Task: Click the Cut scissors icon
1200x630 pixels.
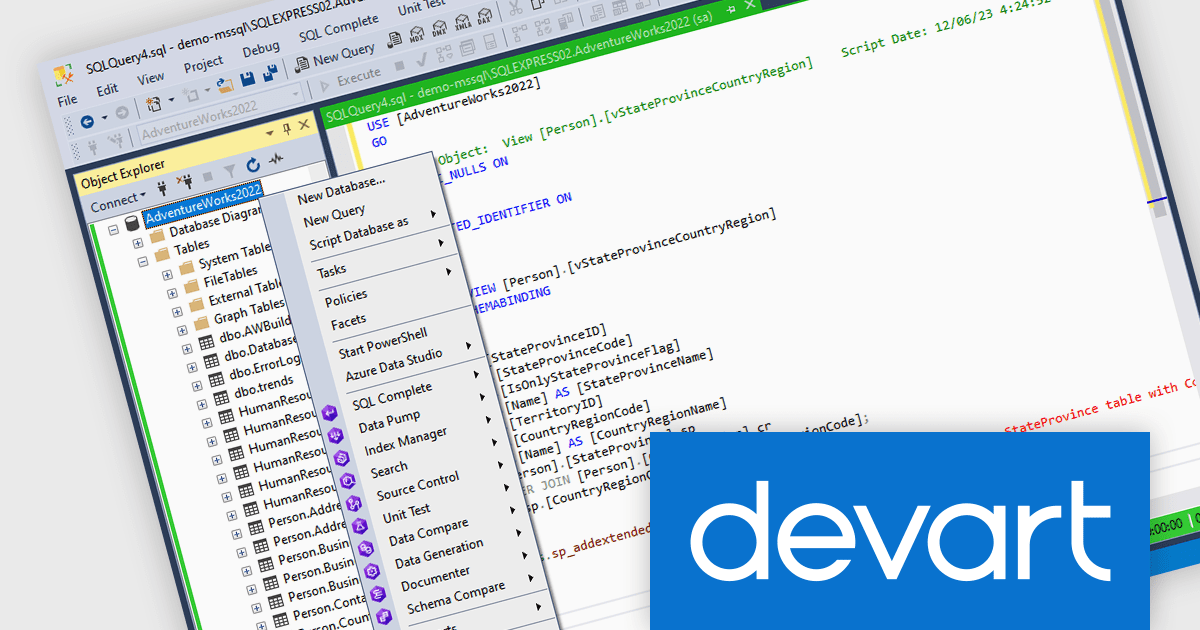Action: 514,11
